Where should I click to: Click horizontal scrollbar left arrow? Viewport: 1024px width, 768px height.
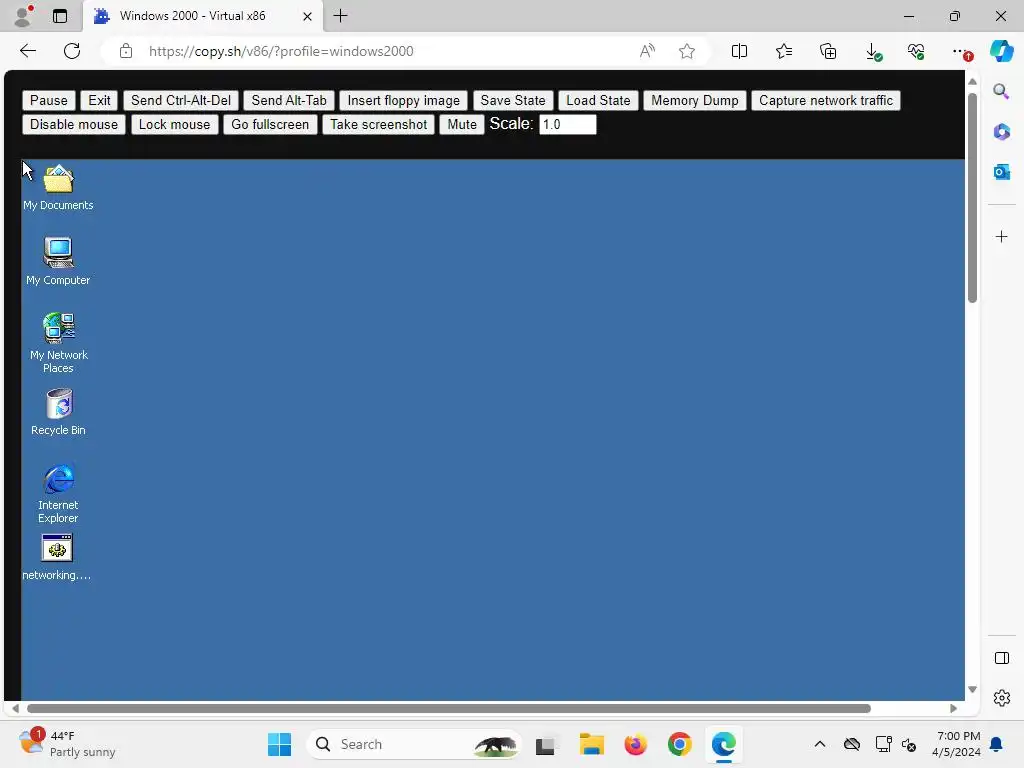click(x=15, y=709)
